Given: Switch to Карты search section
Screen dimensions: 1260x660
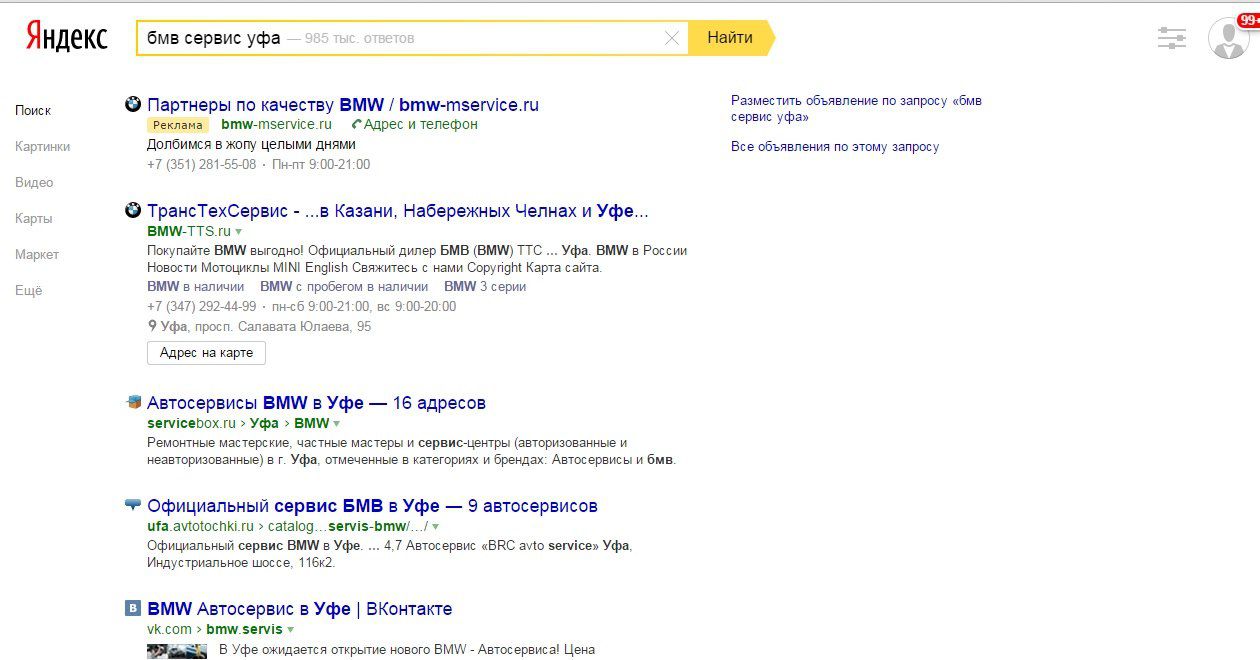Looking at the screenshot, I should [x=34, y=218].
